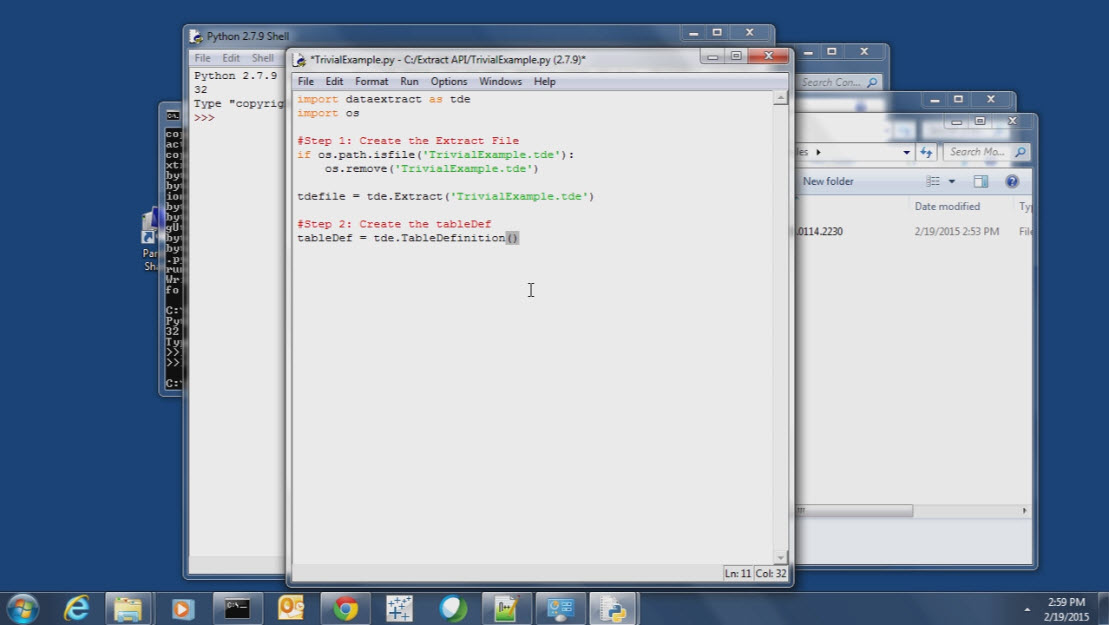Maximize the Python 2.7.9 Shell window
1109x625 pixels.
tap(717, 33)
